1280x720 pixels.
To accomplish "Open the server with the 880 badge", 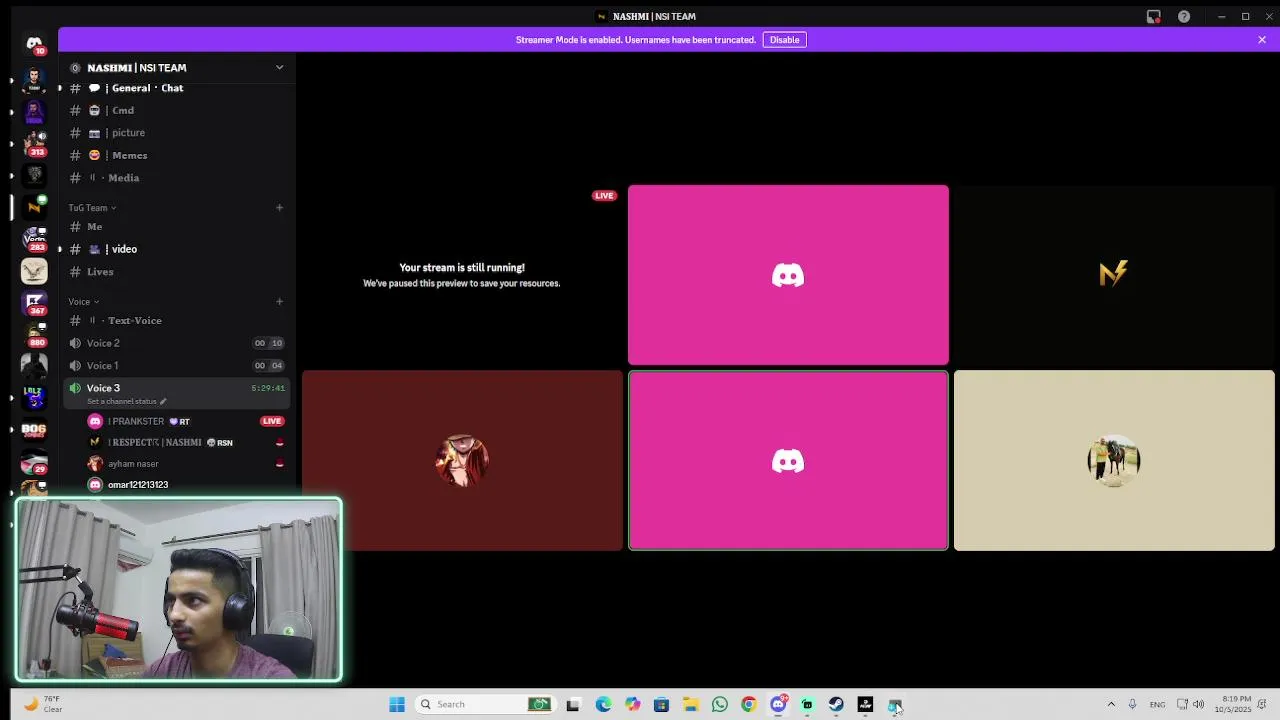I will (x=34, y=335).
